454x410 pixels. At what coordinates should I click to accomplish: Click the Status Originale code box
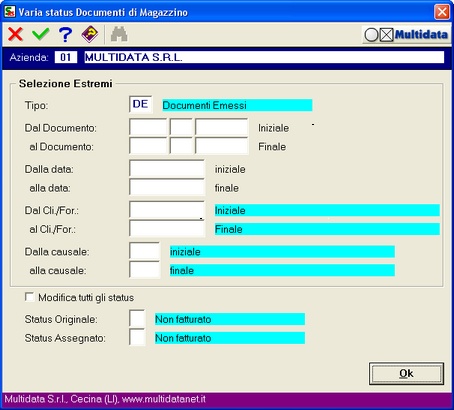pyautogui.click(x=137, y=319)
